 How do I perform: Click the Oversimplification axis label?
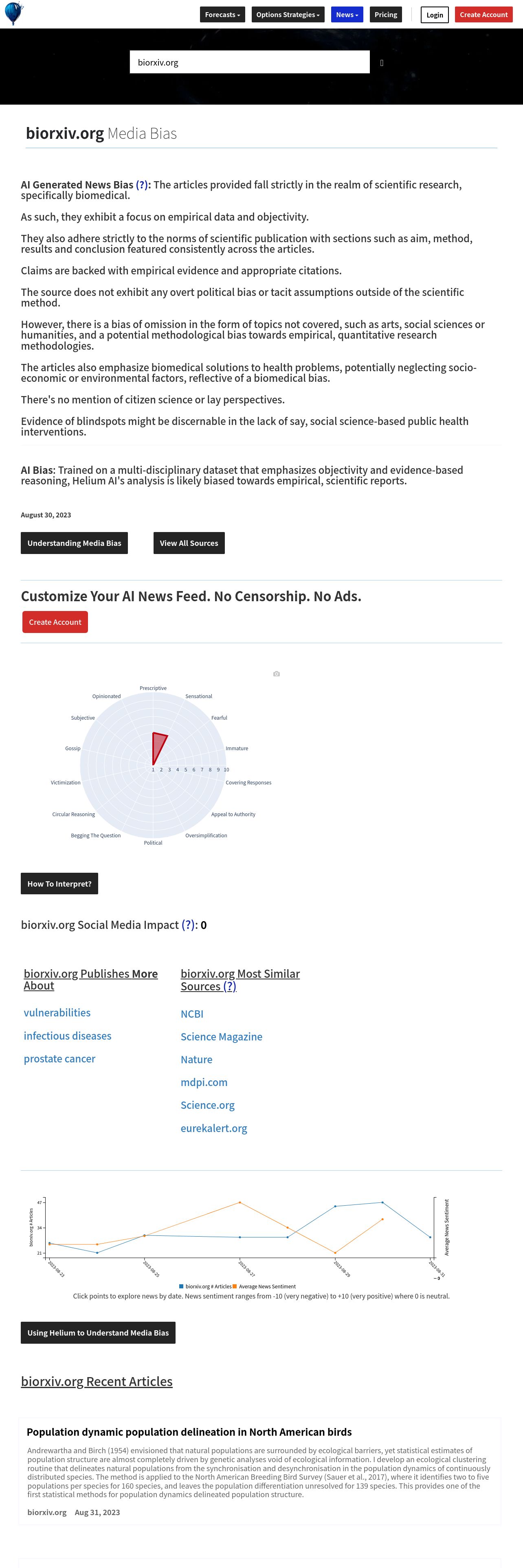(x=206, y=835)
